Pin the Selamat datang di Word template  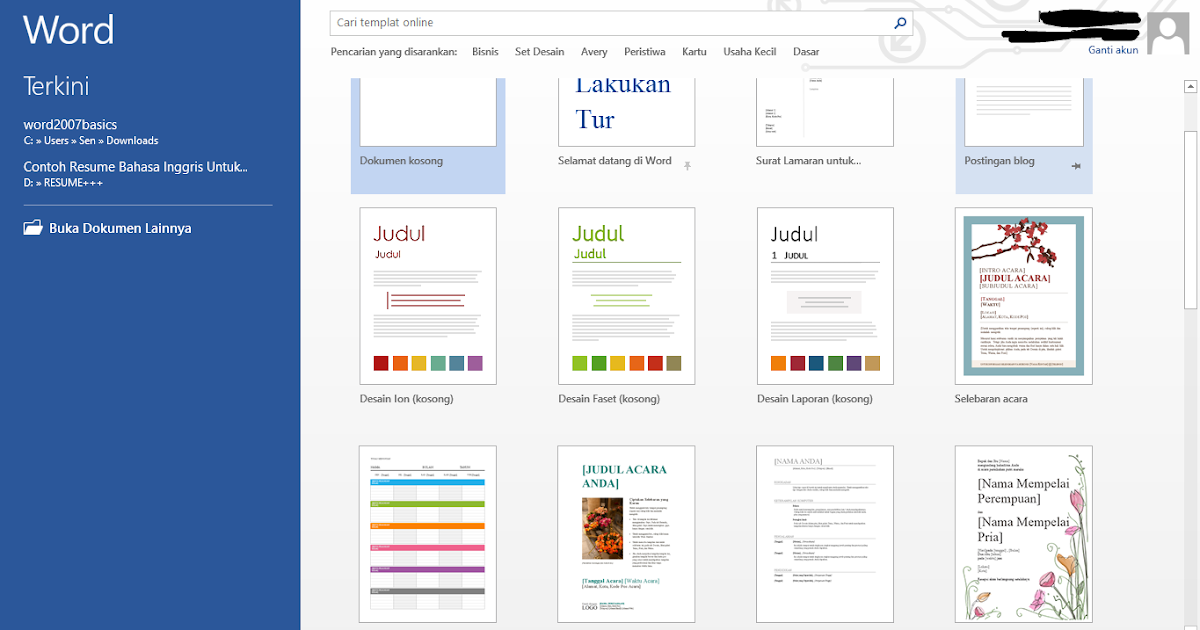(687, 165)
